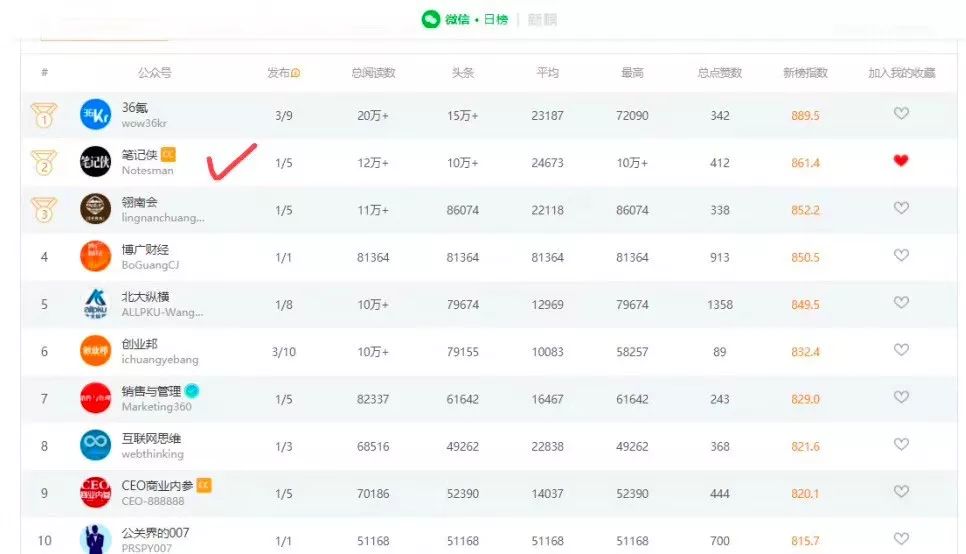Click the 861.4 index score
The height and width of the screenshot is (554, 966).
pyautogui.click(x=805, y=163)
